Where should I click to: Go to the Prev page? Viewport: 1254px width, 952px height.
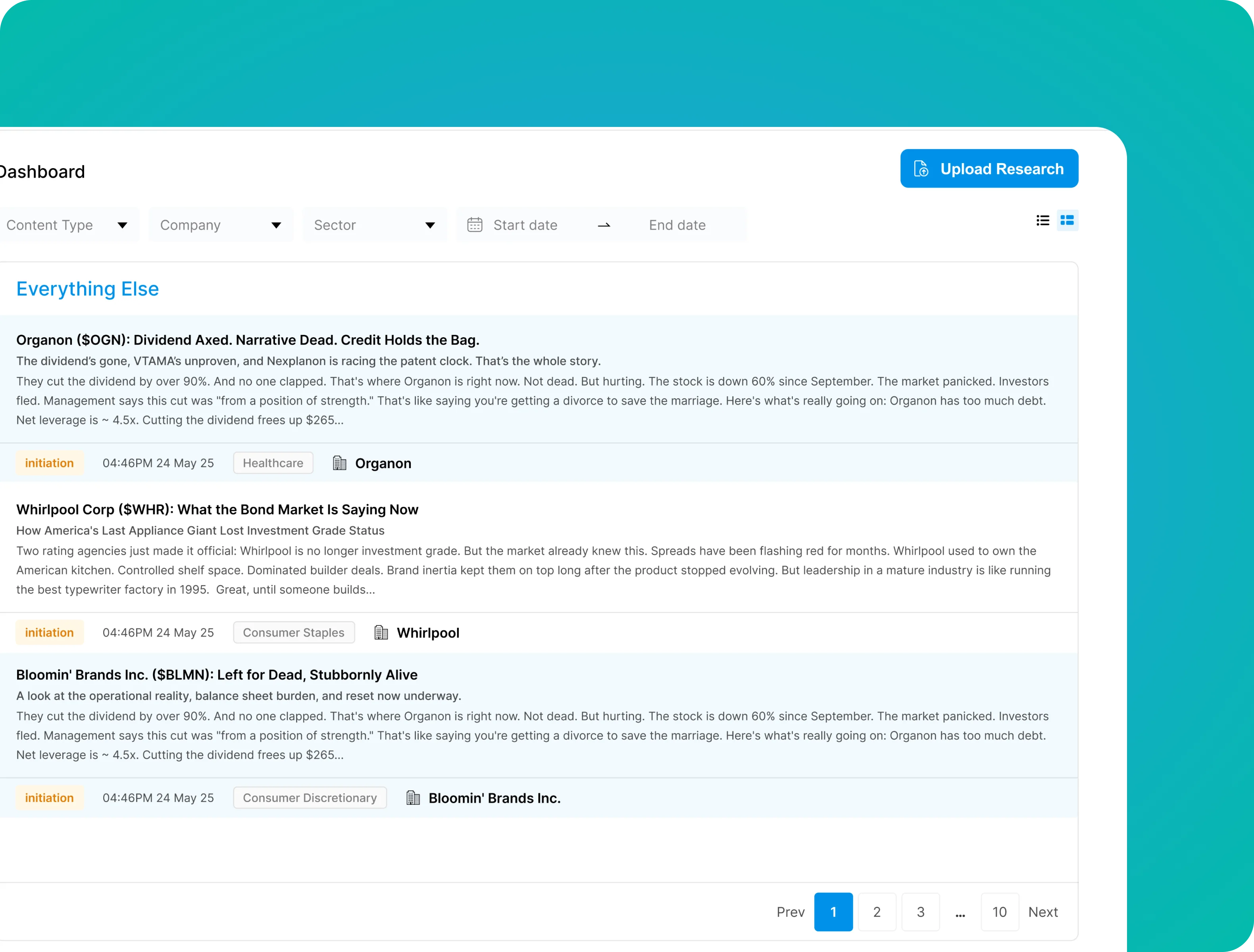pyautogui.click(x=790, y=912)
